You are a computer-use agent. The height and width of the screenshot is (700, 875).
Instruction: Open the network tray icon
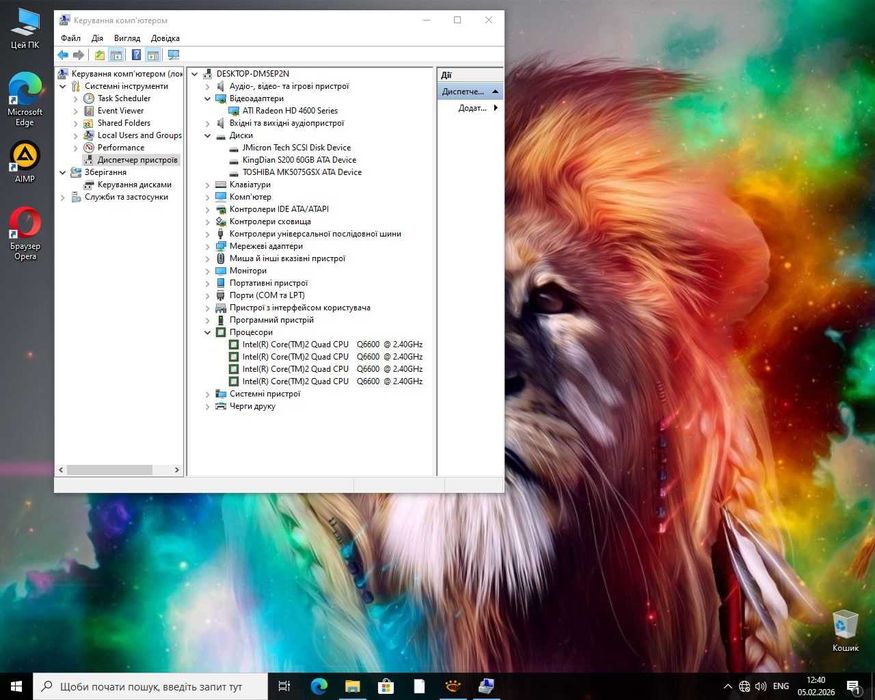[x=744, y=686]
